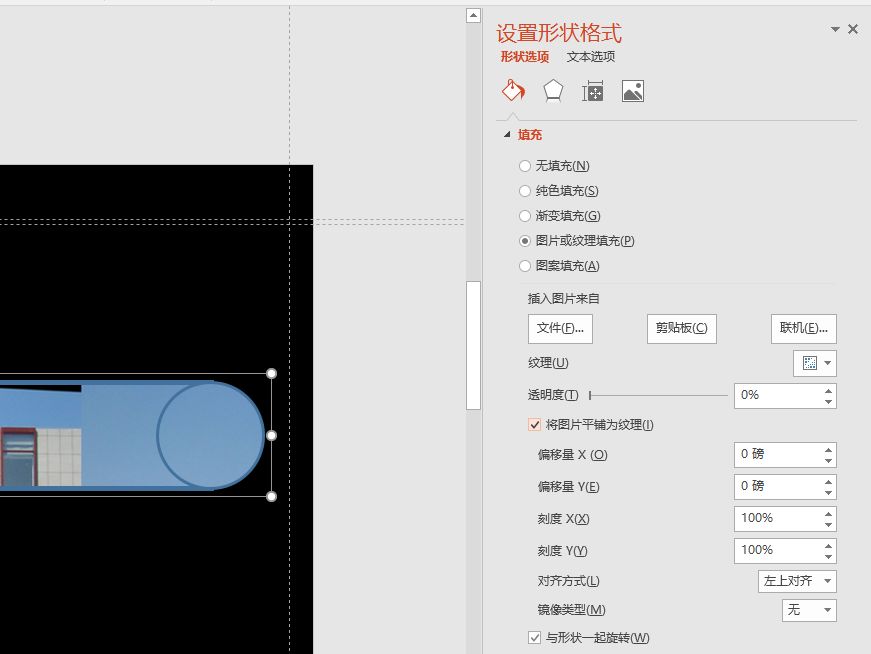Decrease 偏移量 Y with down spinner
Screen dimensions: 871x654
tap(829, 492)
